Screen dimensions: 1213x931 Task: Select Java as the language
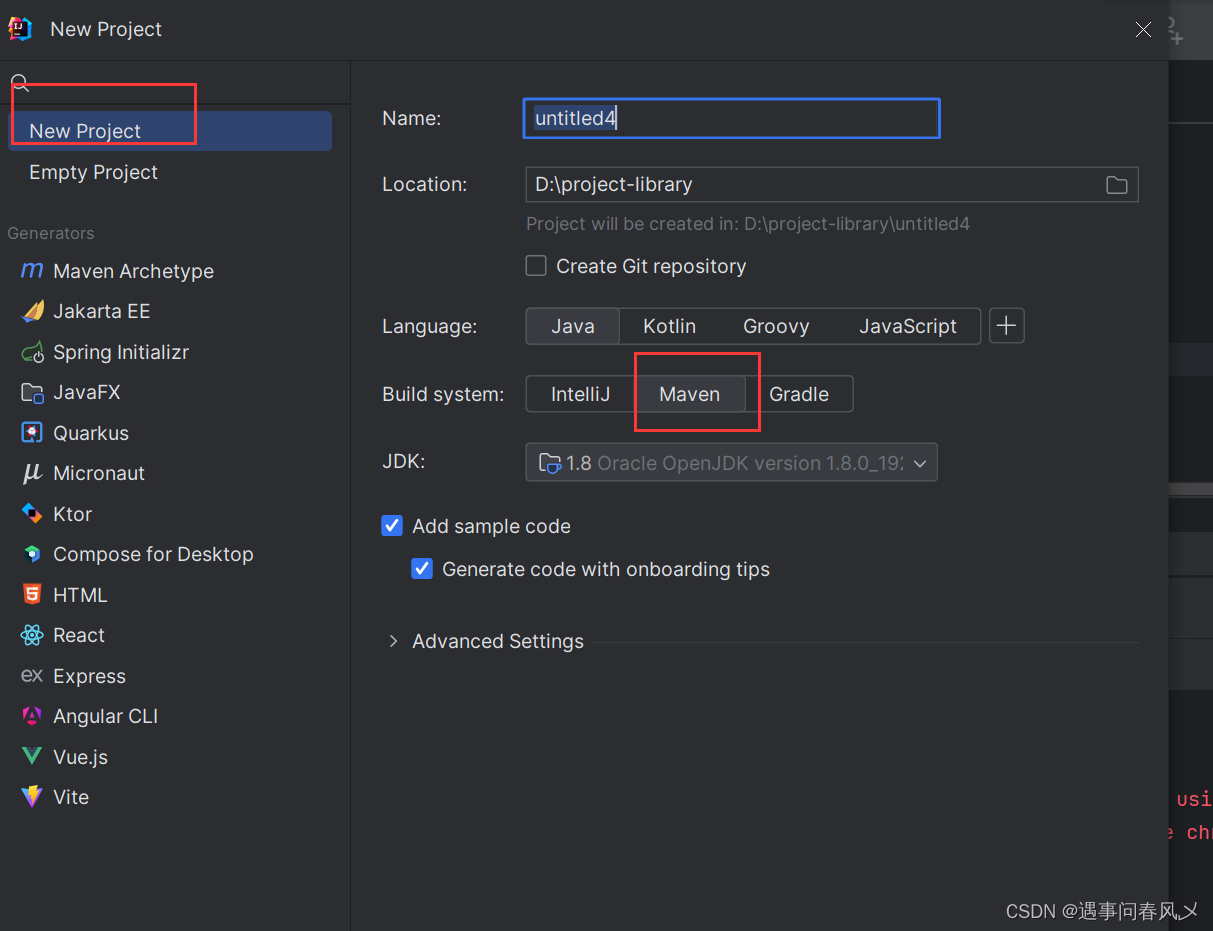[573, 326]
